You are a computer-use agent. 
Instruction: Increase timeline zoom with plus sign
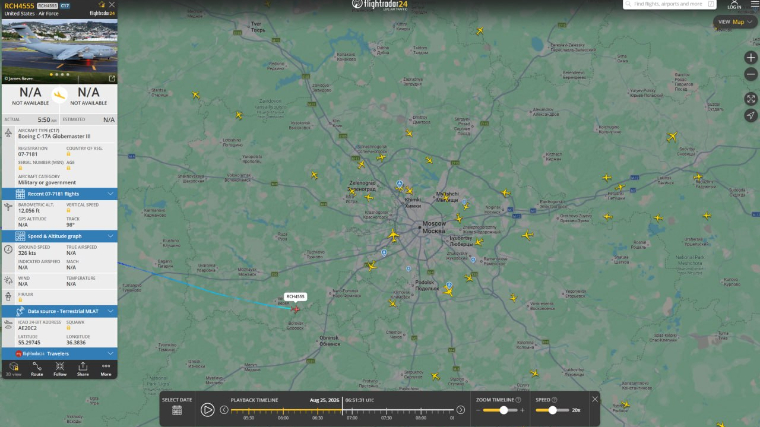[x=522, y=411]
